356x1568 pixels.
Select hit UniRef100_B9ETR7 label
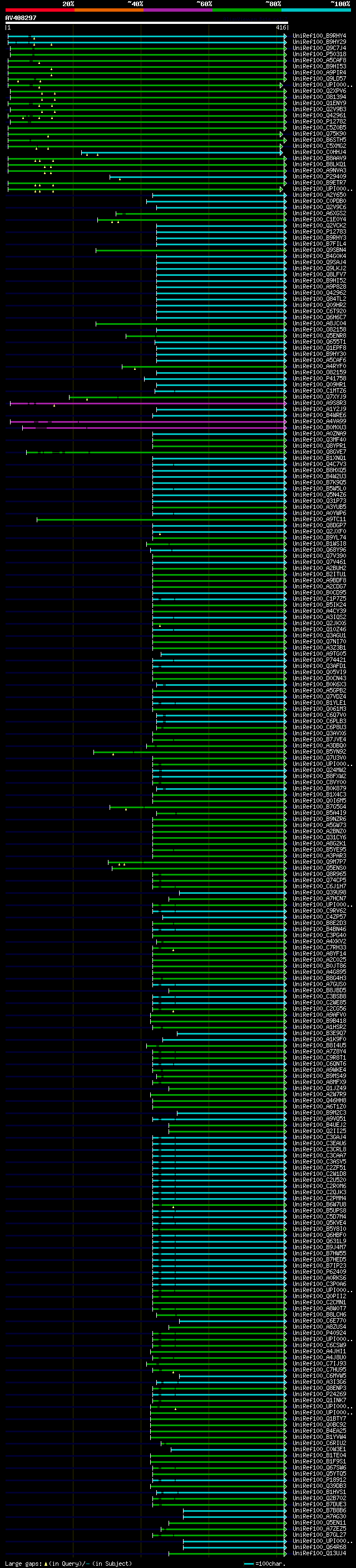point(319,182)
